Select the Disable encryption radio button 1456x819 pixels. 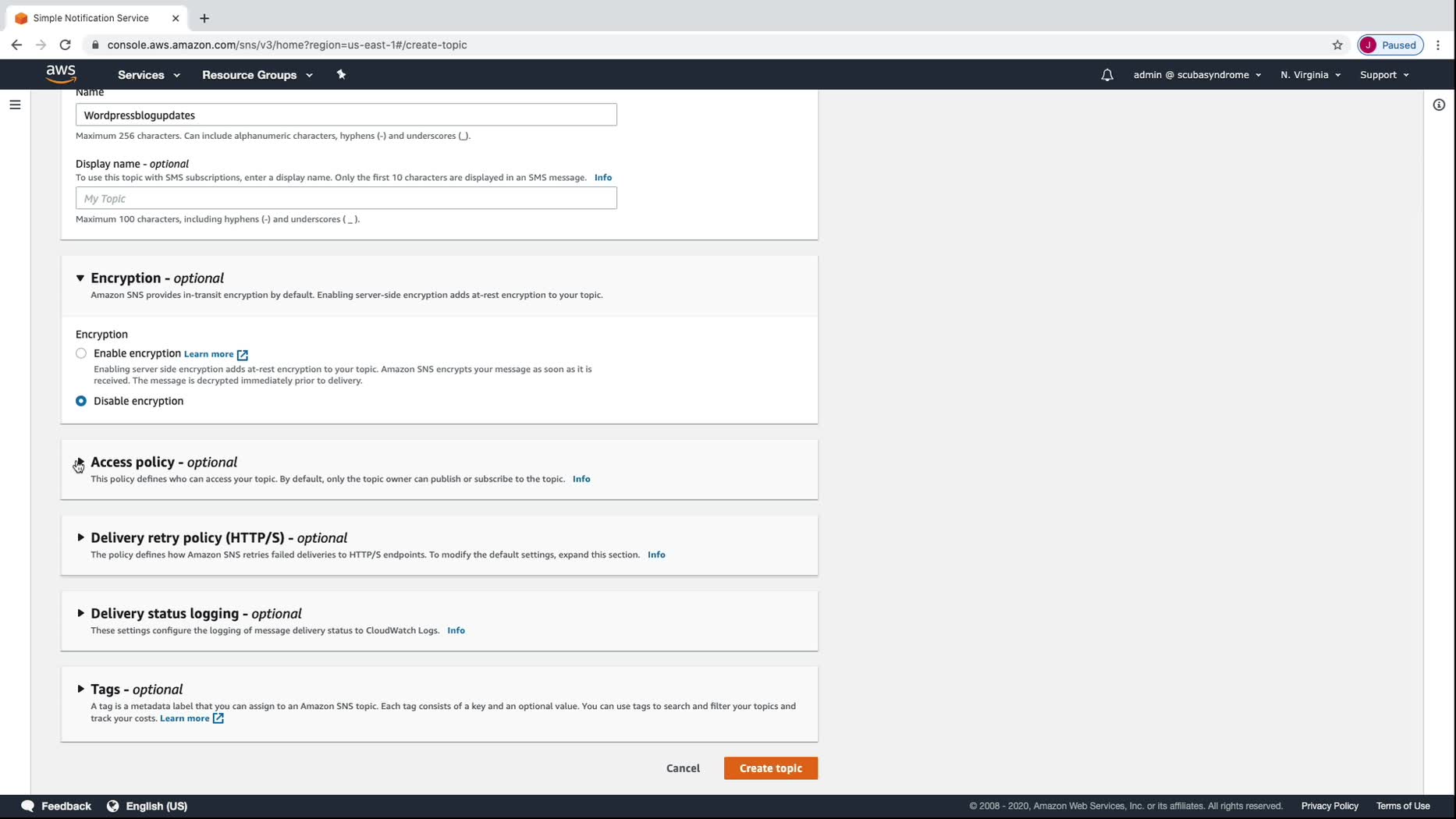(81, 401)
